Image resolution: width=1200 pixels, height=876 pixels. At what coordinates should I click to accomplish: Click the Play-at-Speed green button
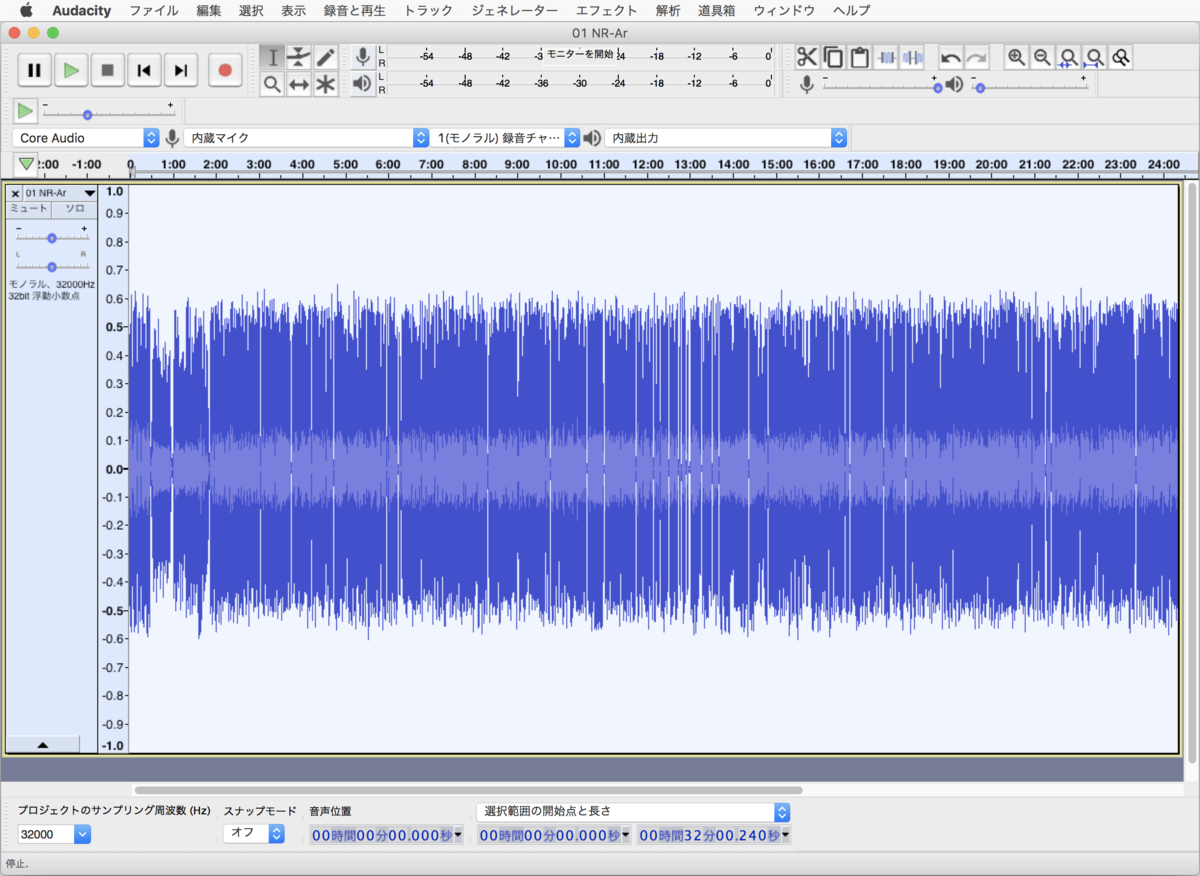[25, 111]
